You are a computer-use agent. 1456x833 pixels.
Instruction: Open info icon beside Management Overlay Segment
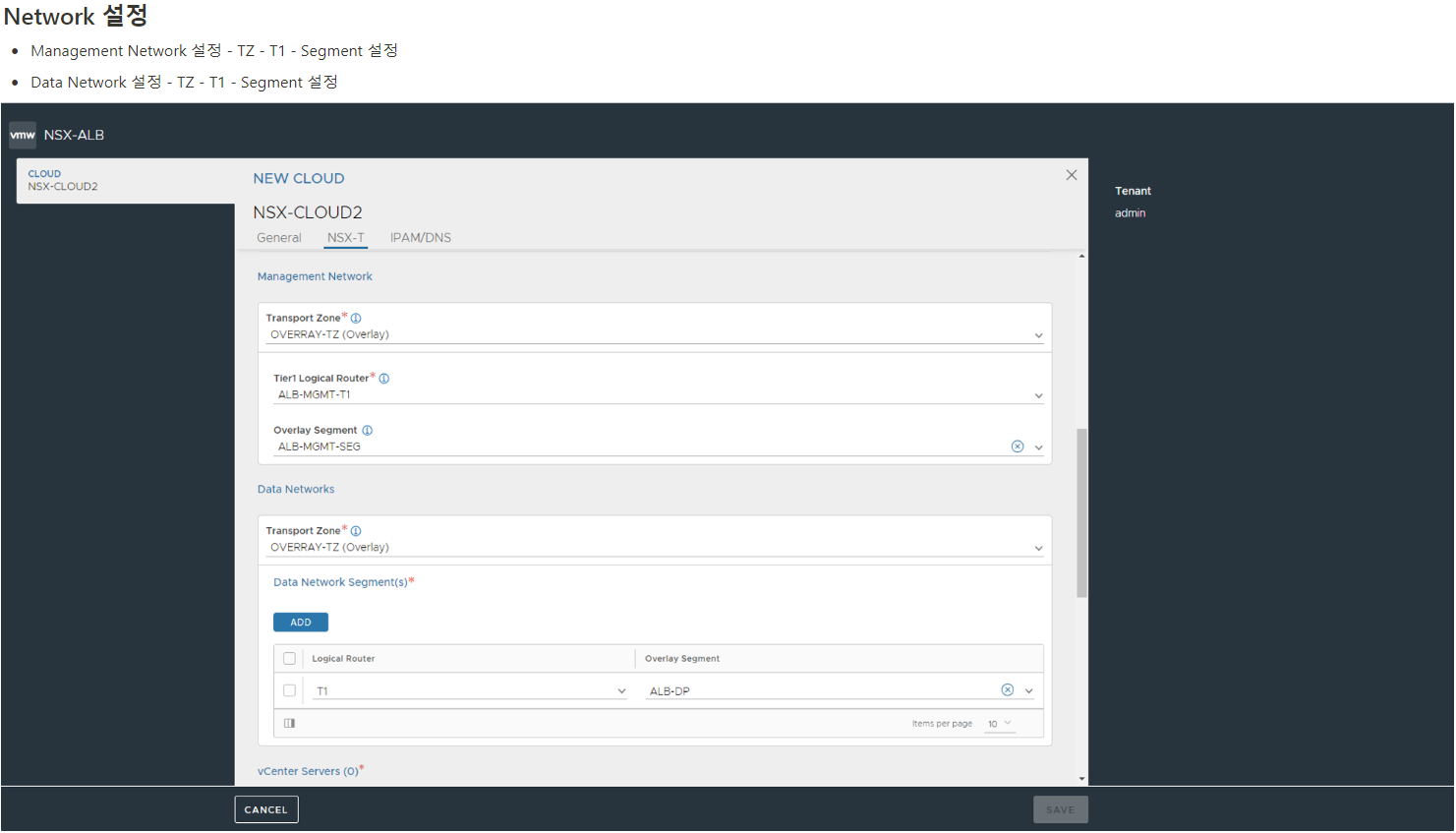368,431
